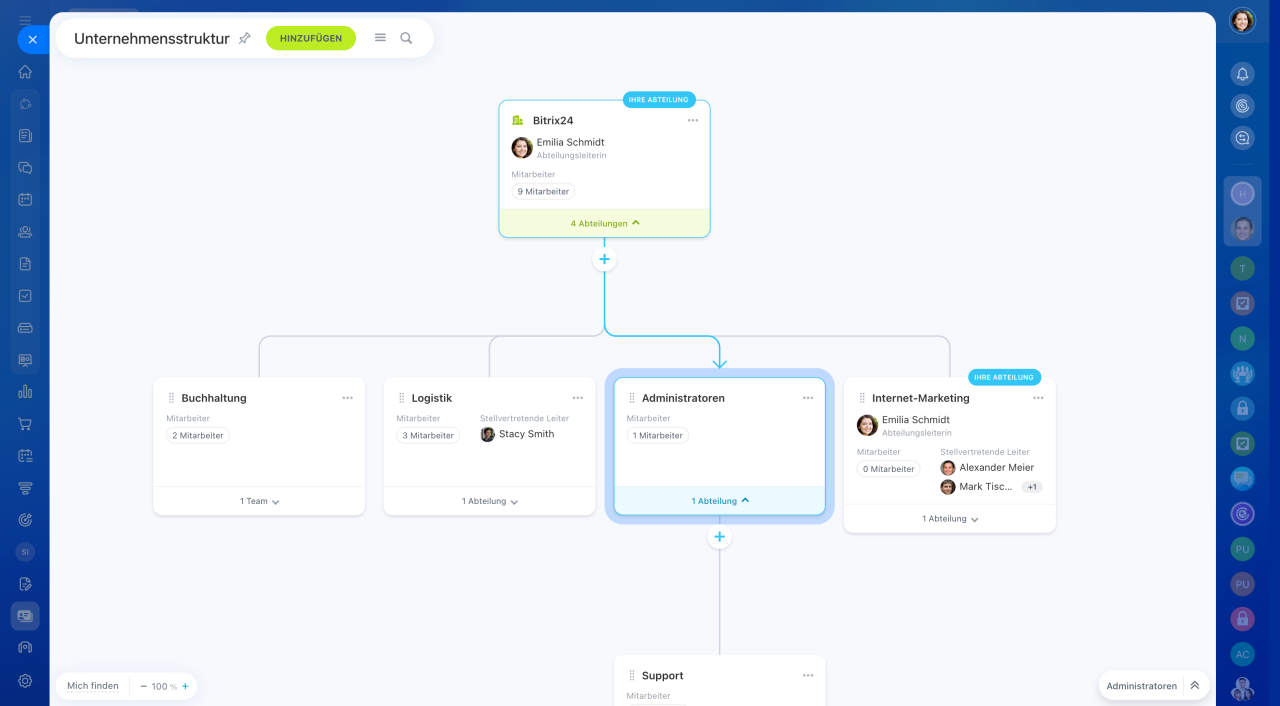Select the Buchhaltung card title
Screen dimensions: 1280x706
coord(214,398)
